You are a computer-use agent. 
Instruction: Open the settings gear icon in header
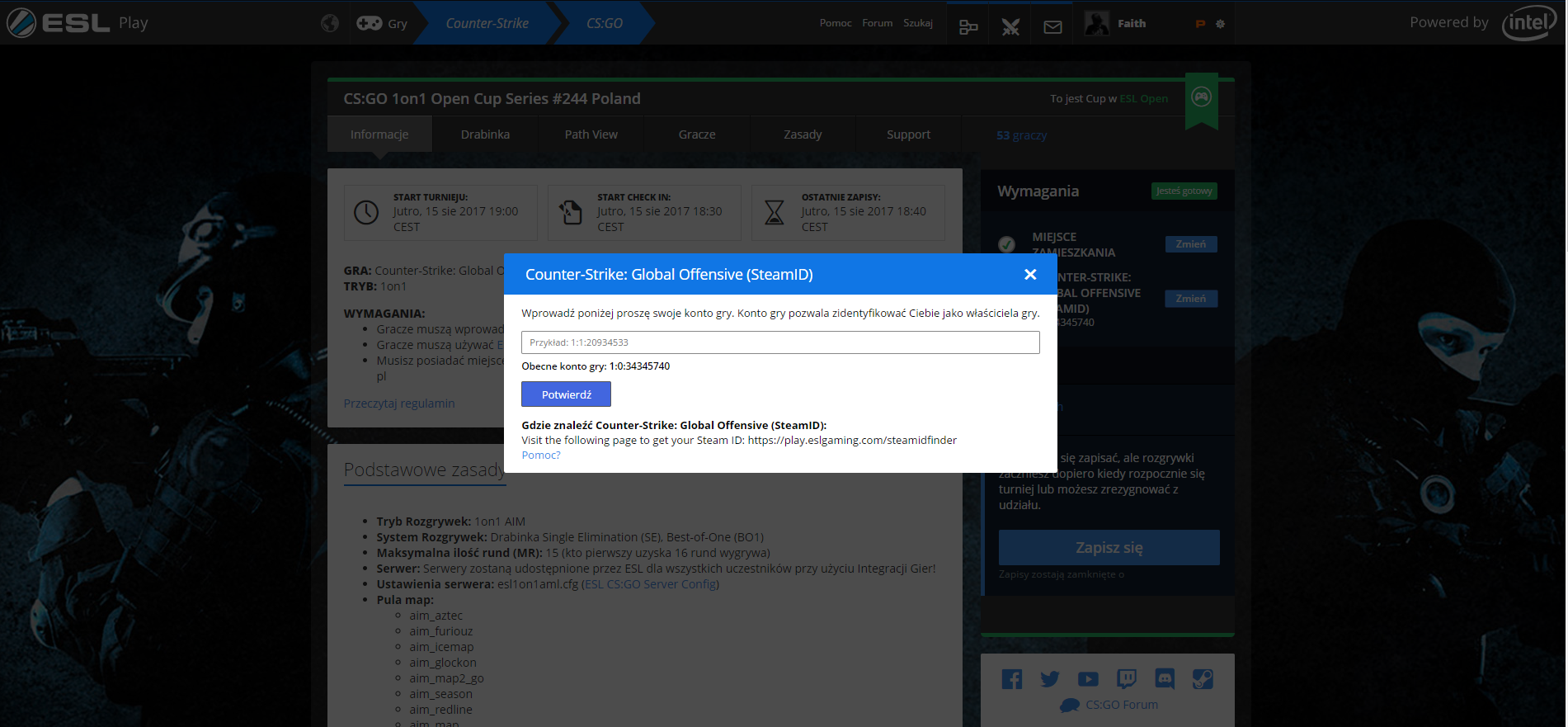(1220, 24)
